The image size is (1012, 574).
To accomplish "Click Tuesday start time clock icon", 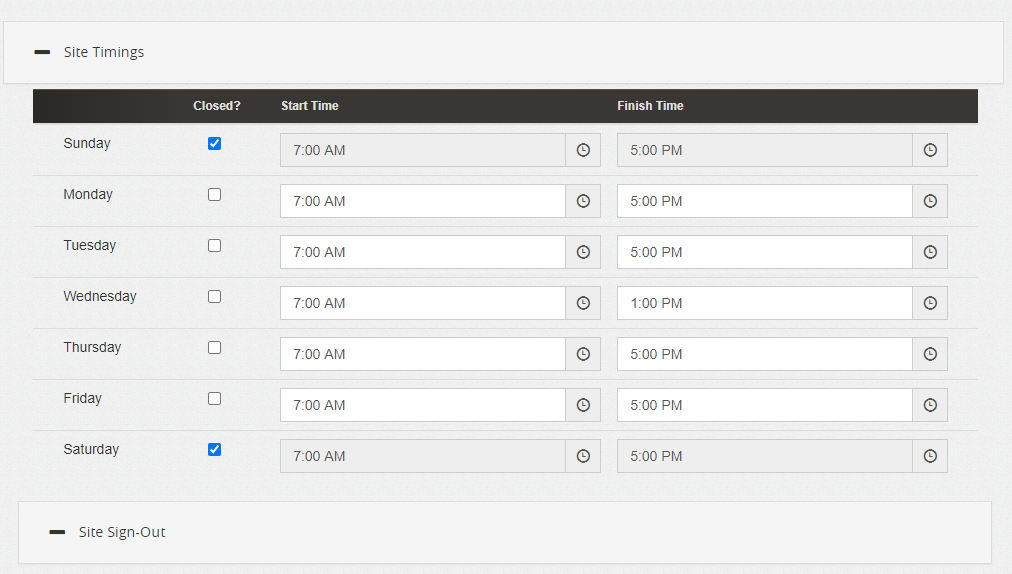I will [583, 252].
